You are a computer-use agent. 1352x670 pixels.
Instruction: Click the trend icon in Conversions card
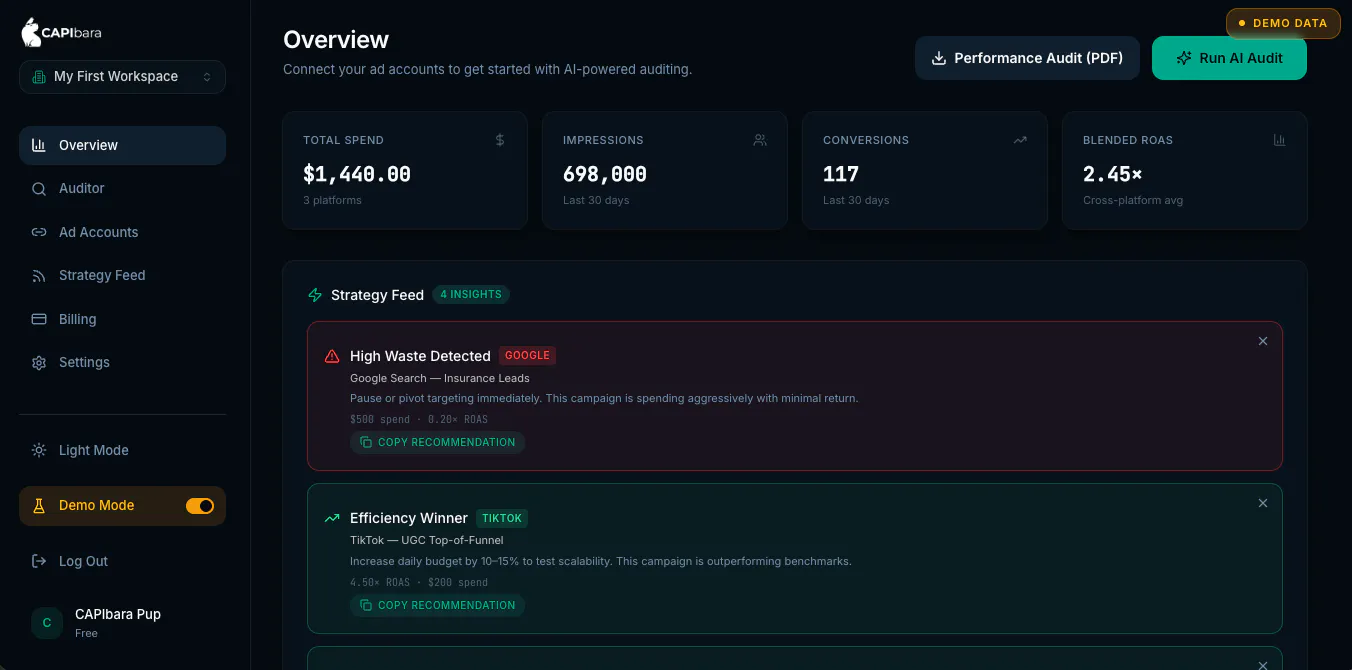[1020, 140]
